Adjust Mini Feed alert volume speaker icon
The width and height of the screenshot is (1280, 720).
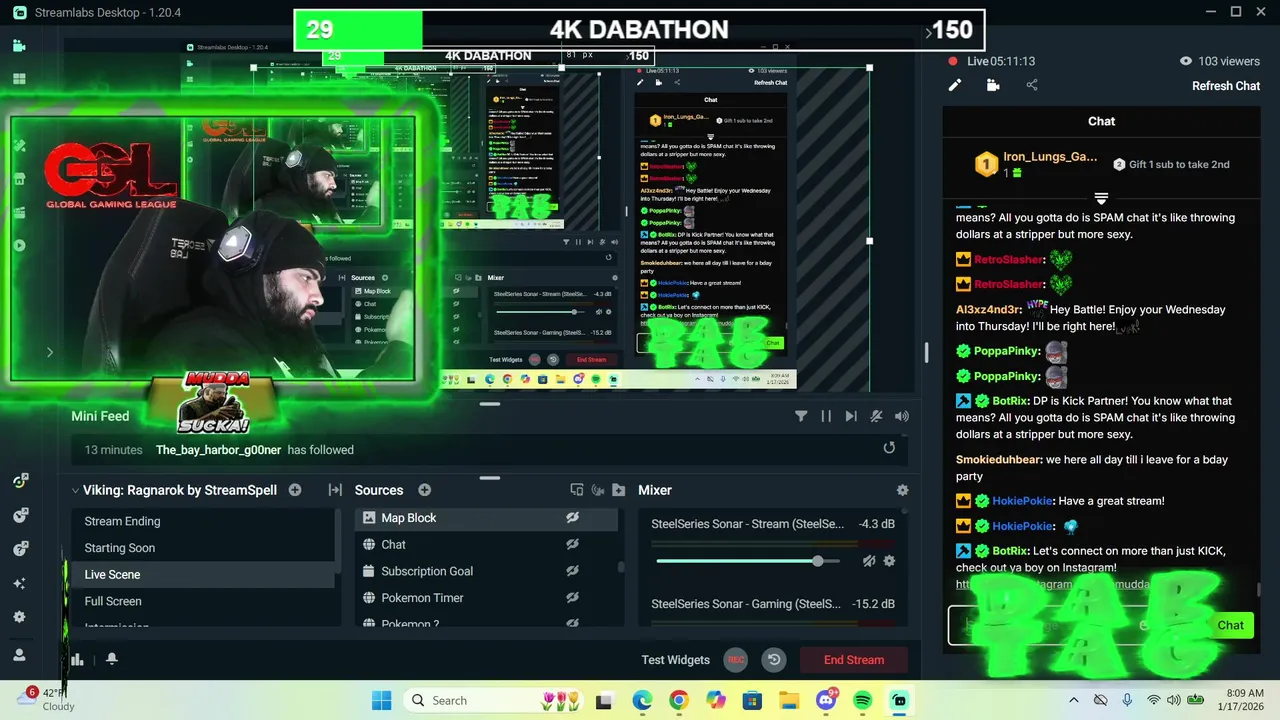point(902,416)
